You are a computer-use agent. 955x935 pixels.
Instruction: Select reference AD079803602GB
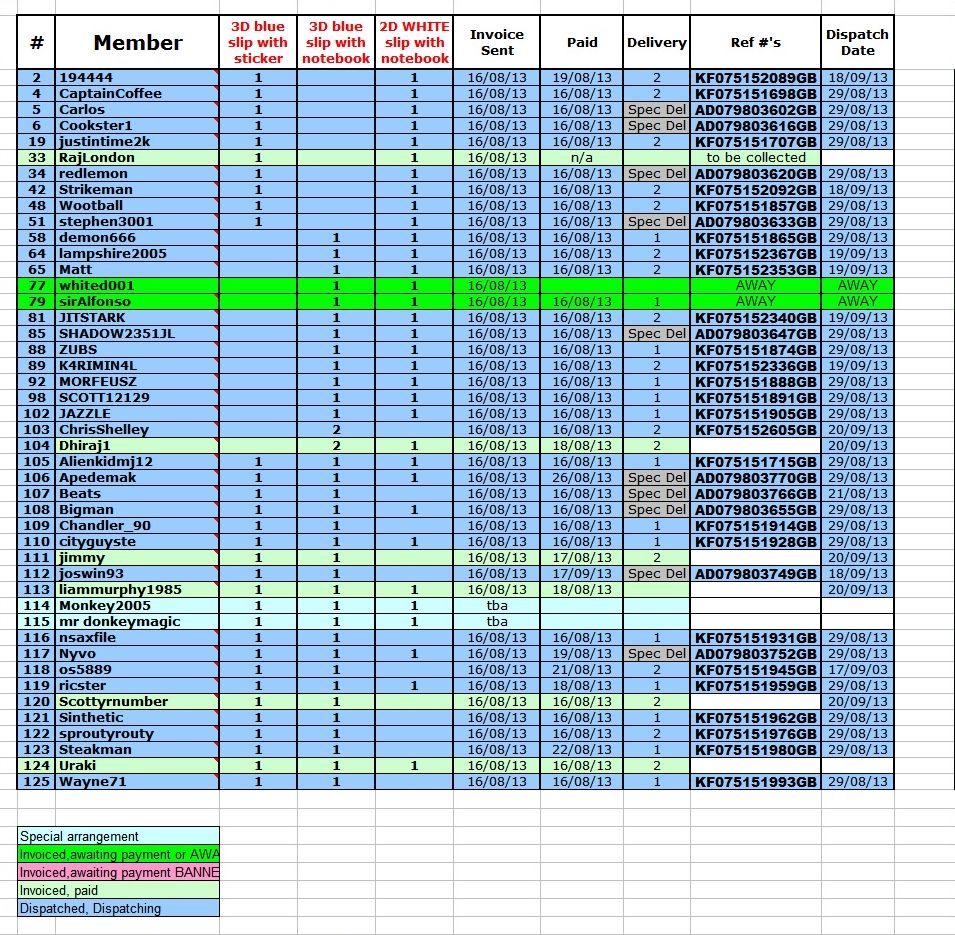tap(755, 110)
